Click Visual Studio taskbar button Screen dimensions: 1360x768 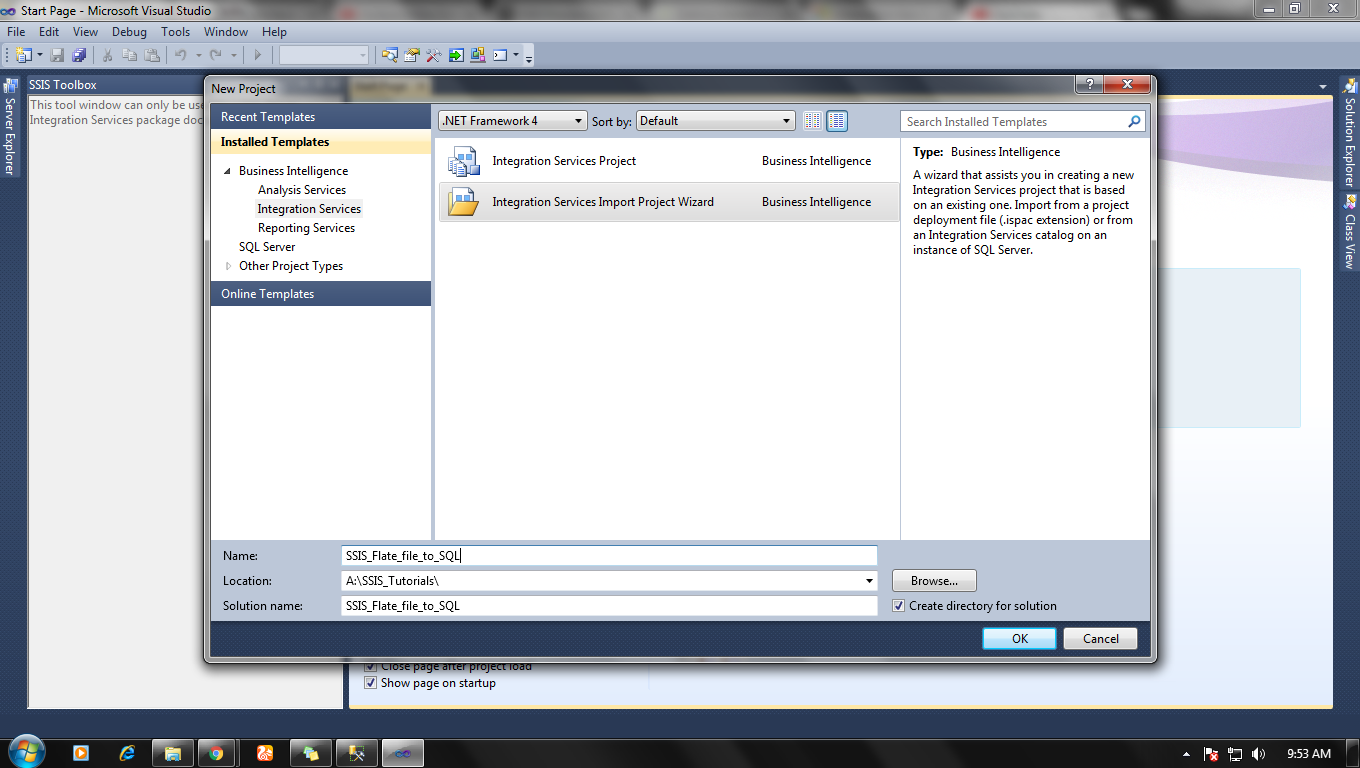point(401,753)
